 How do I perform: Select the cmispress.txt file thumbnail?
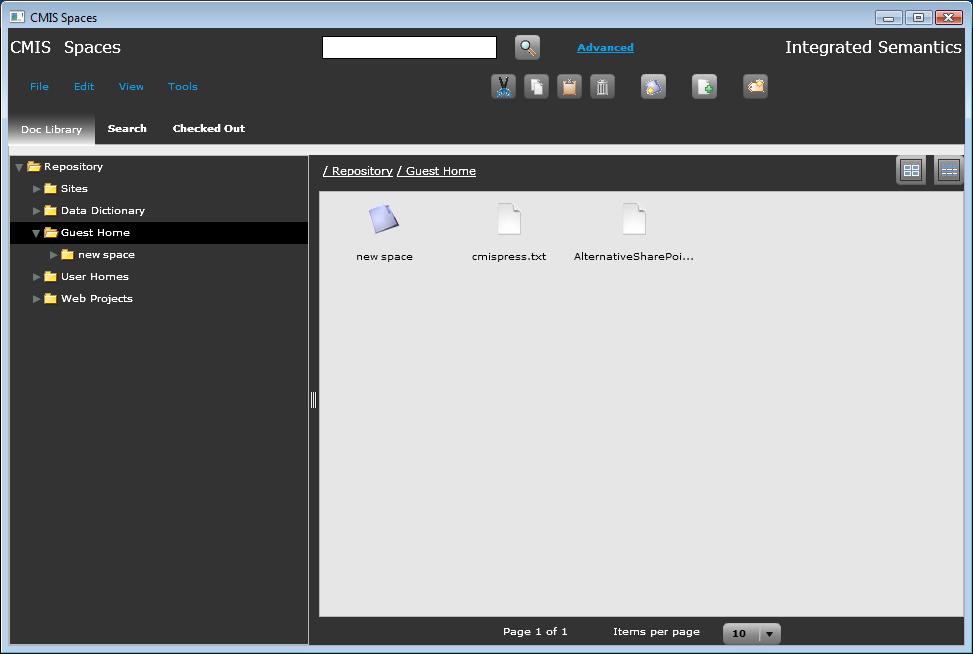pos(509,220)
